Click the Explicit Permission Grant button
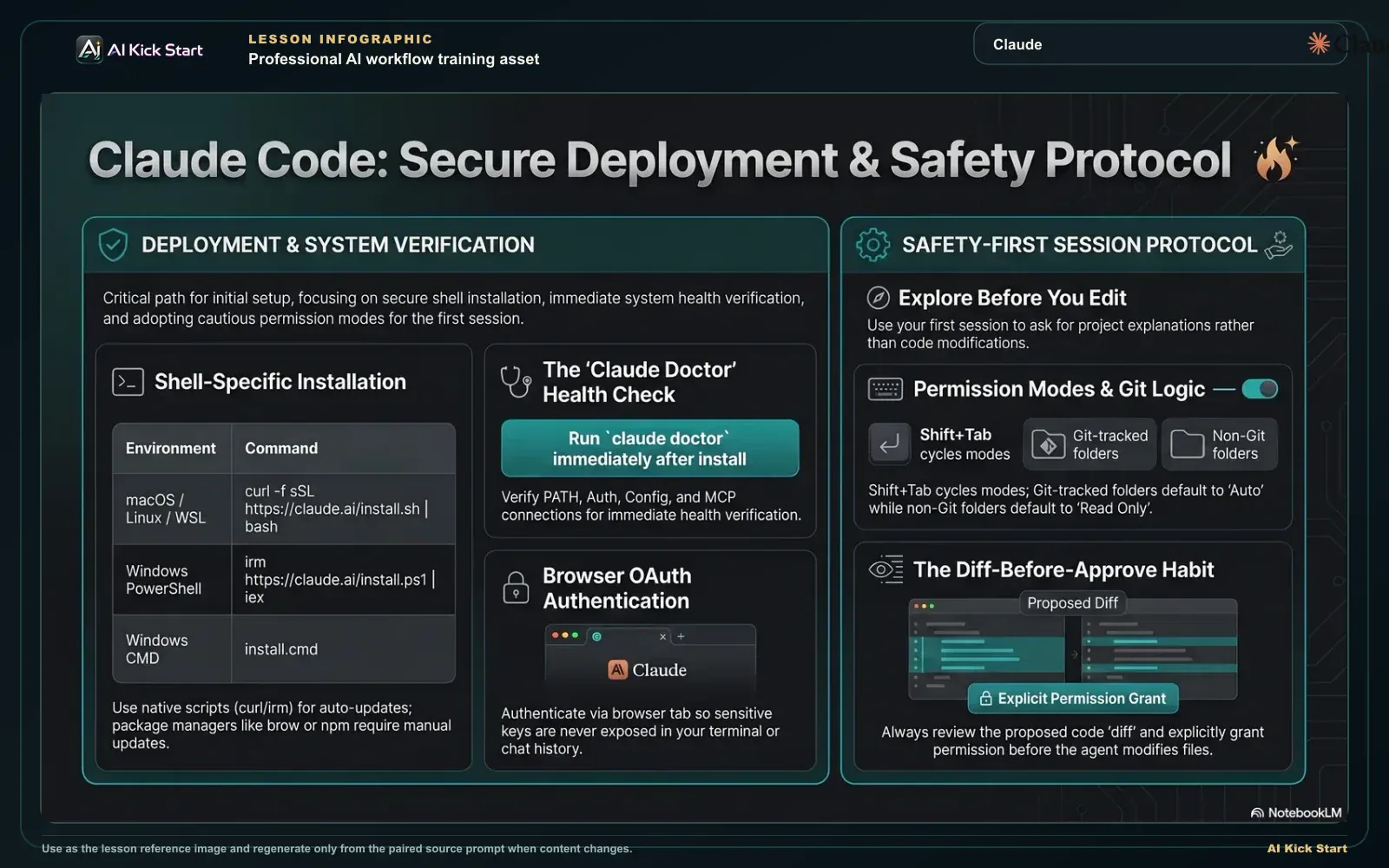The image size is (1389, 868). (1073, 699)
